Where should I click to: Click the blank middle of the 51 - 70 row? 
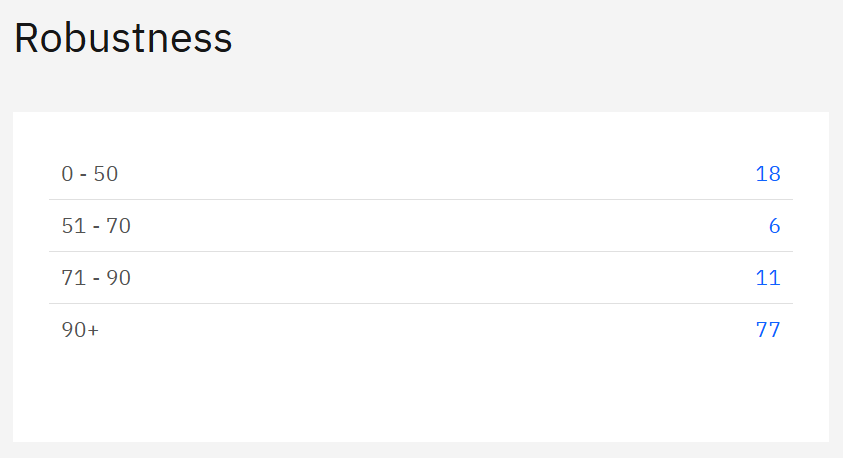420,226
